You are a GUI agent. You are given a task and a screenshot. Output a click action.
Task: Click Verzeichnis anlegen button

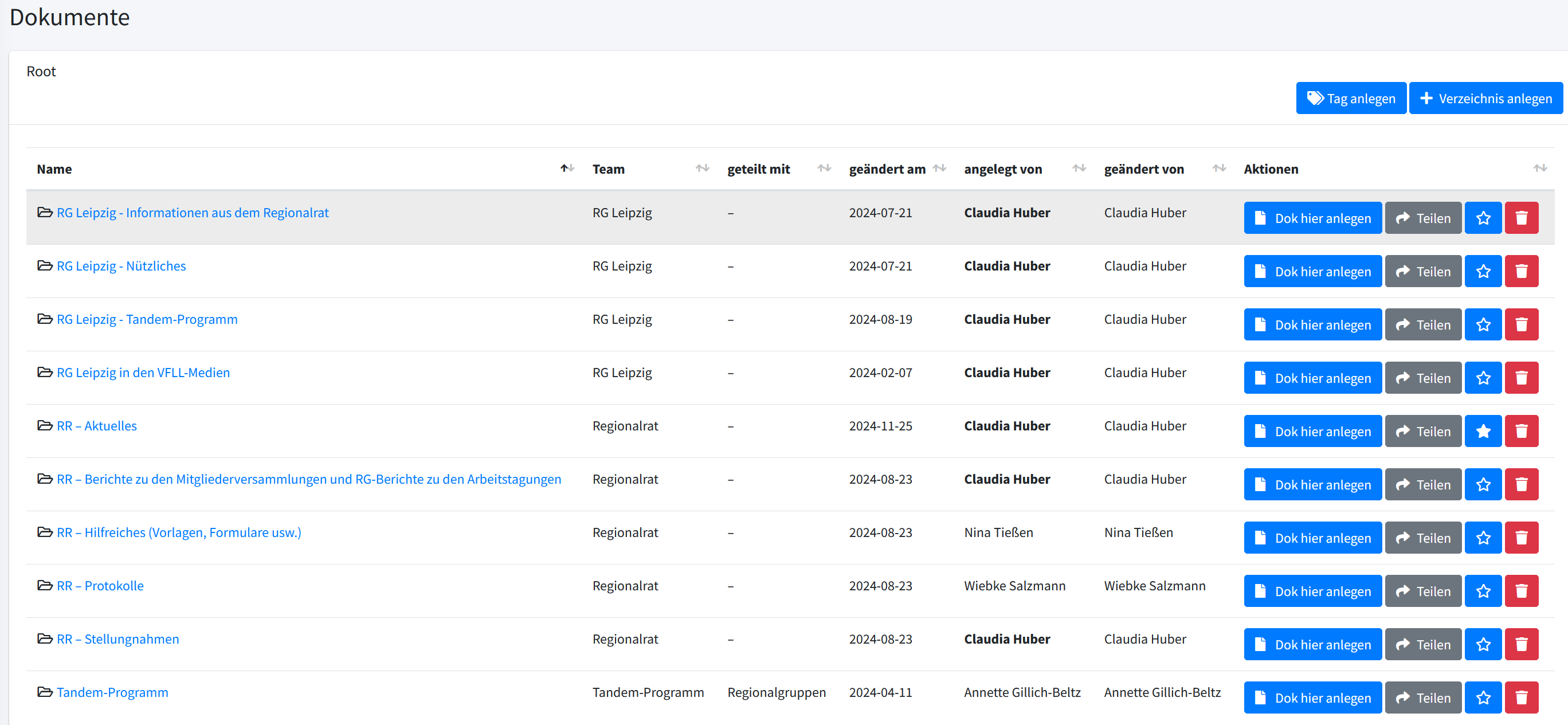(1485, 98)
